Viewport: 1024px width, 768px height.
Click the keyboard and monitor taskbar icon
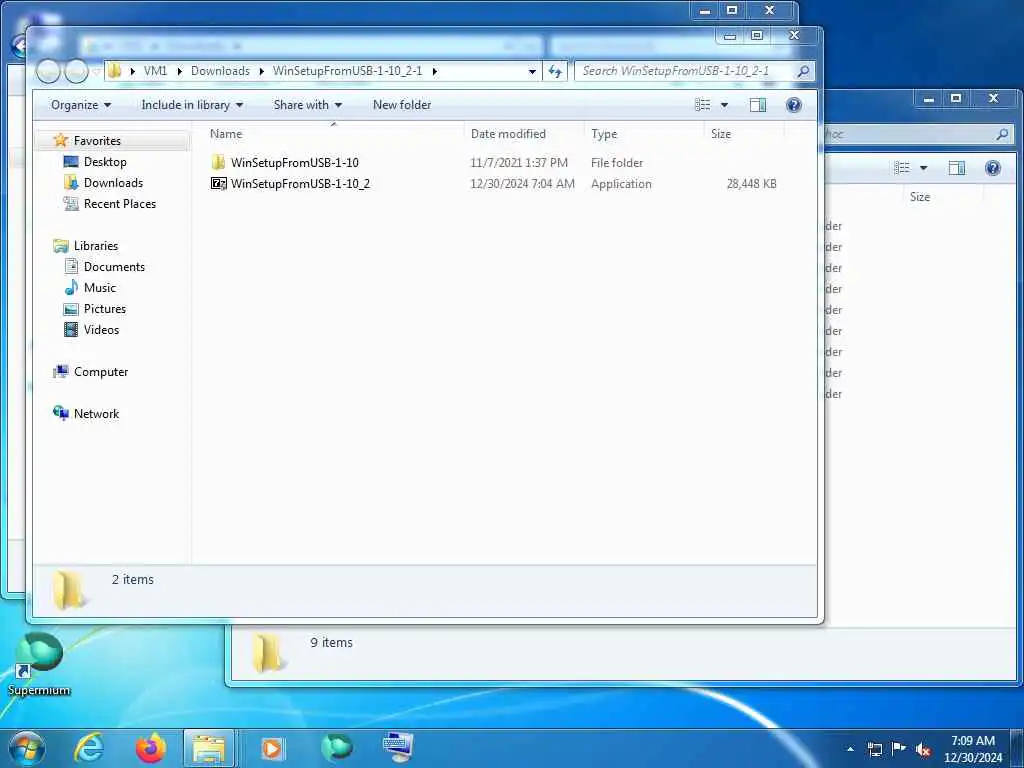(x=398, y=747)
